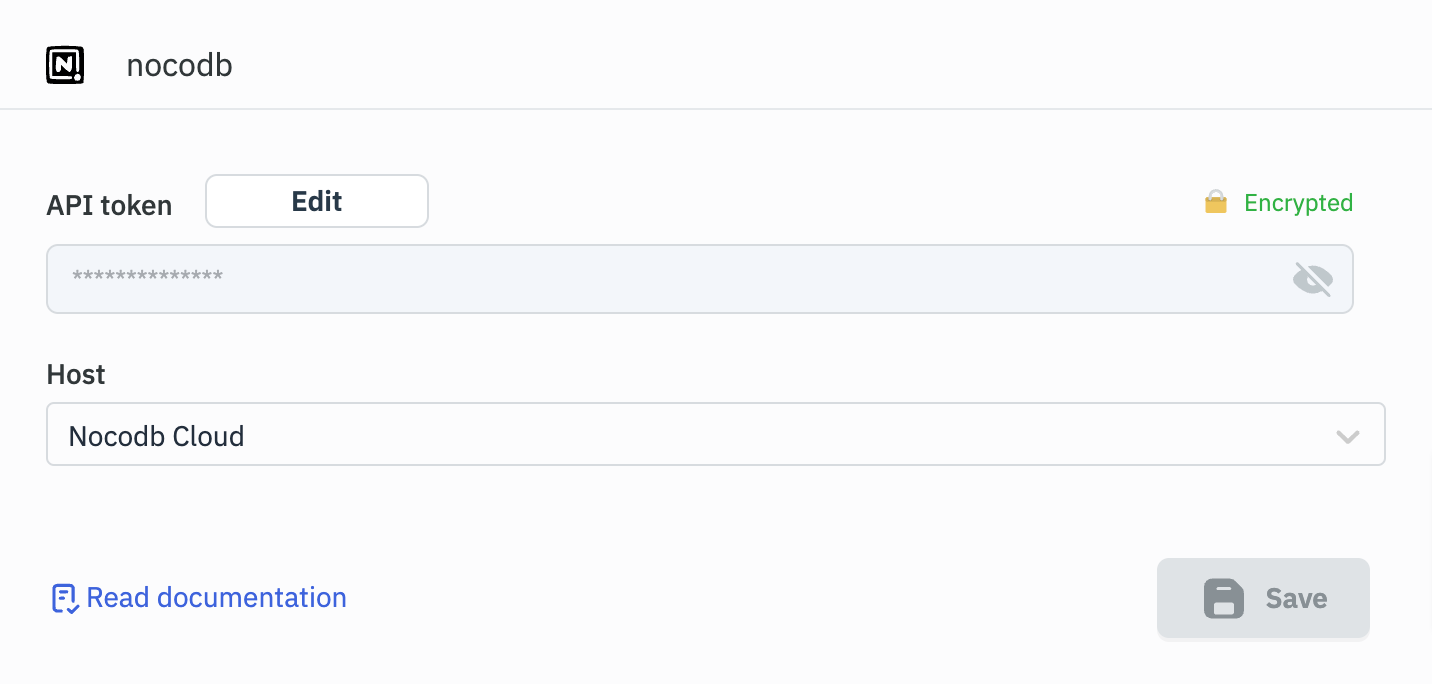This screenshot has height=684, width=1432.
Task: Click the masked asterisks in token field
Action: [148, 277]
